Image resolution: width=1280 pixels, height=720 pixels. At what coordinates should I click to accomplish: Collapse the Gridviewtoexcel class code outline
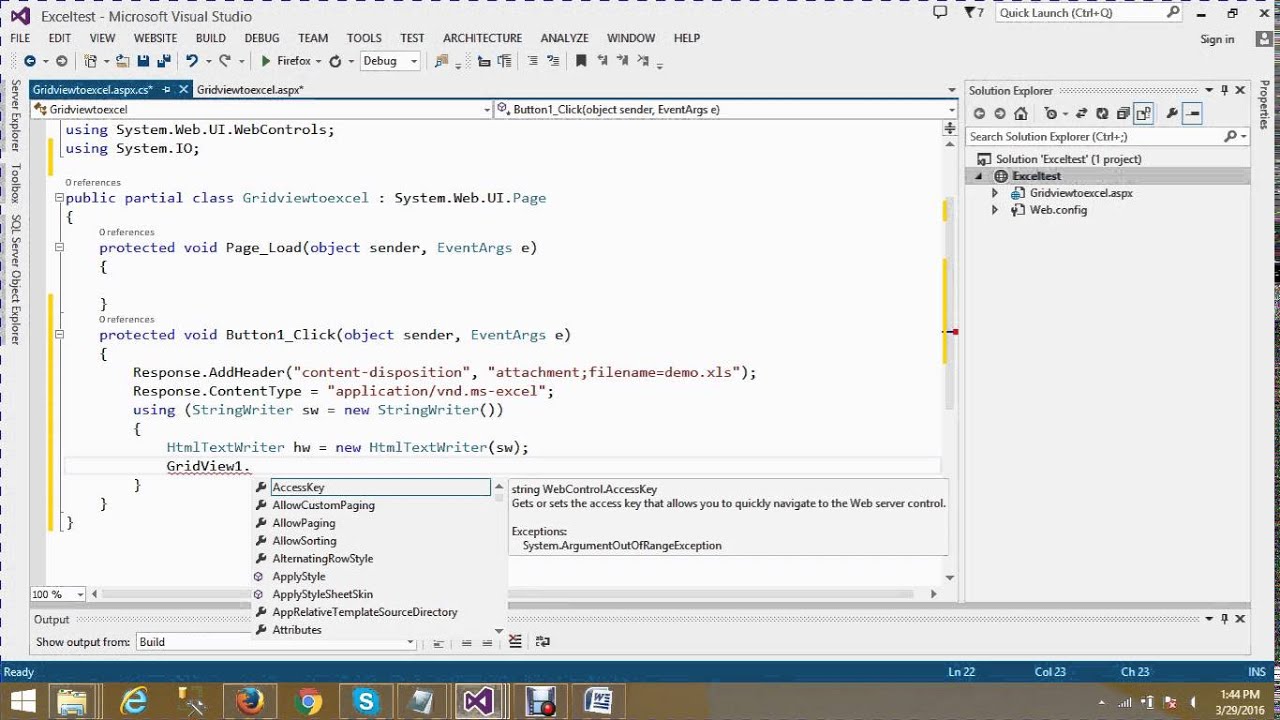click(x=59, y=198)
